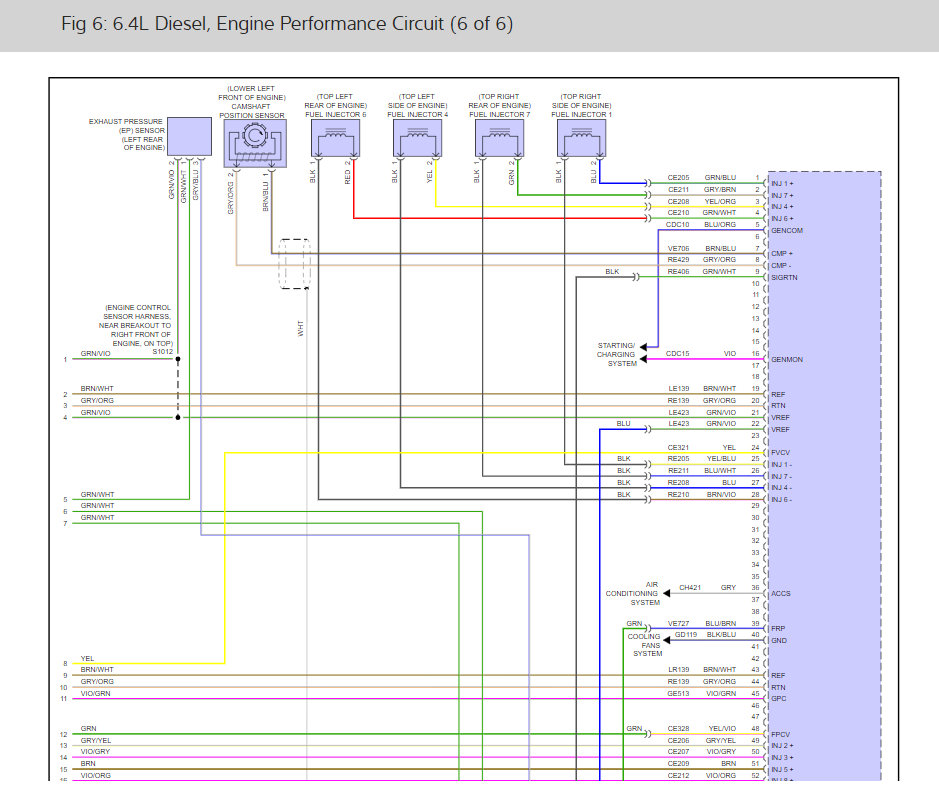
Task: Click the left-side YEL wire label
Action: click(87, 658)
